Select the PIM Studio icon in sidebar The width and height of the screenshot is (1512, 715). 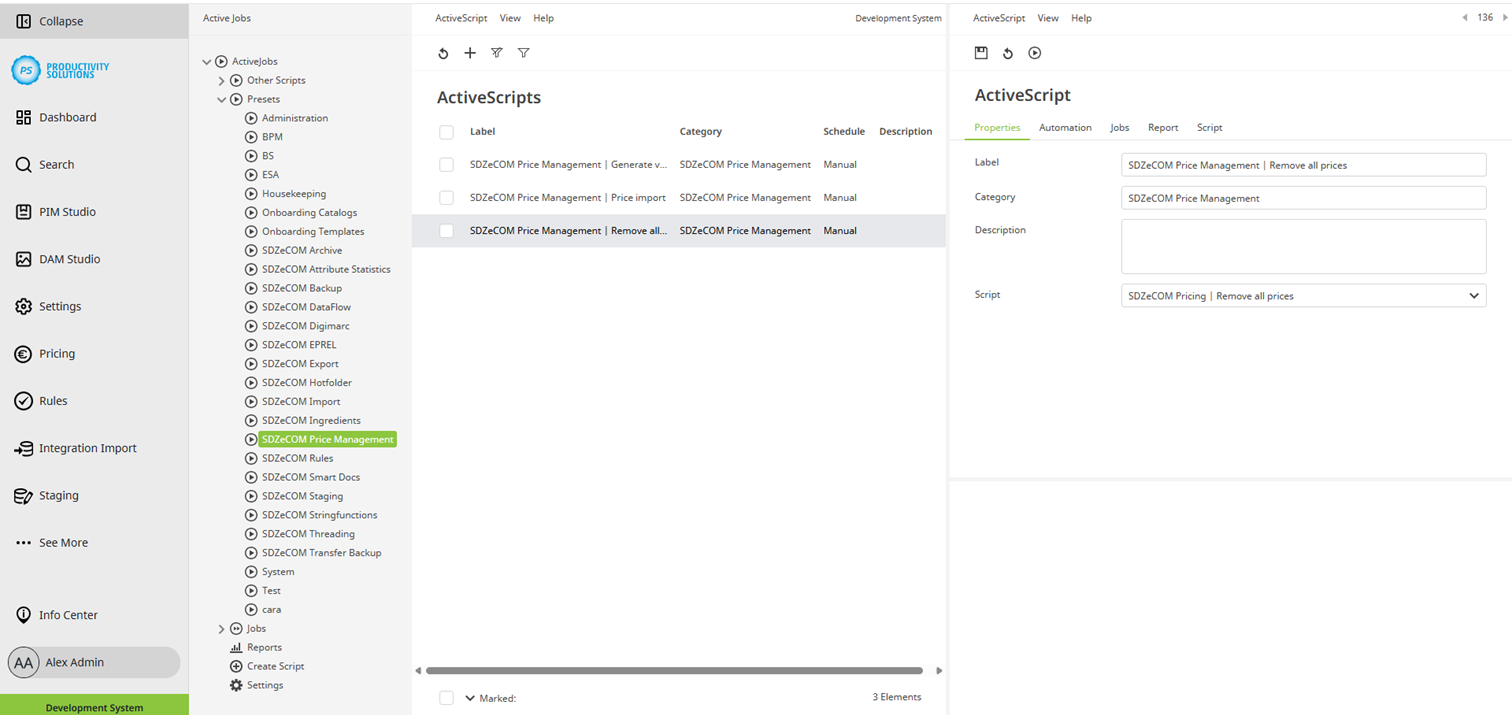[21, 211]
